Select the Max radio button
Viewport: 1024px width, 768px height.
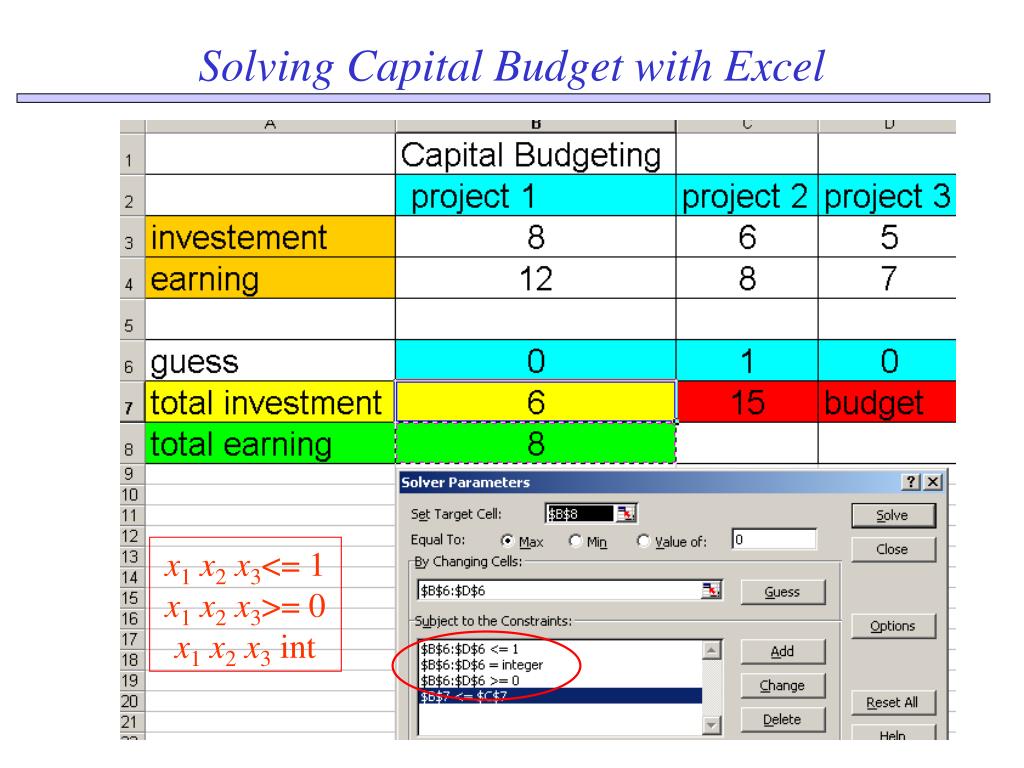507,541
